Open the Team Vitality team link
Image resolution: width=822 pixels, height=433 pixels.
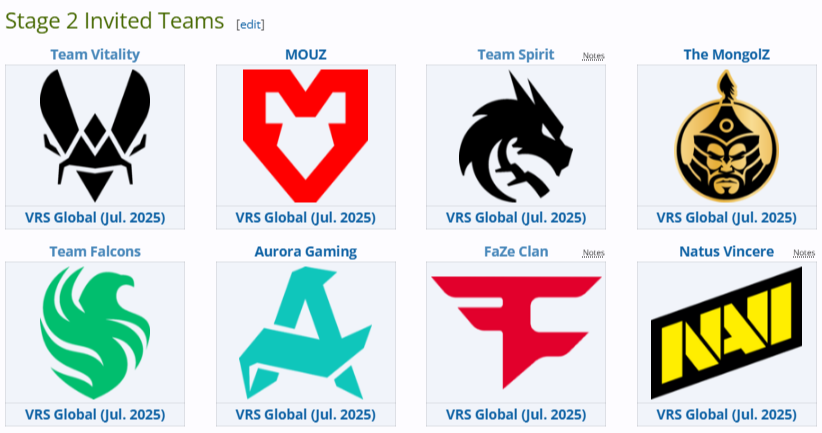95,55
